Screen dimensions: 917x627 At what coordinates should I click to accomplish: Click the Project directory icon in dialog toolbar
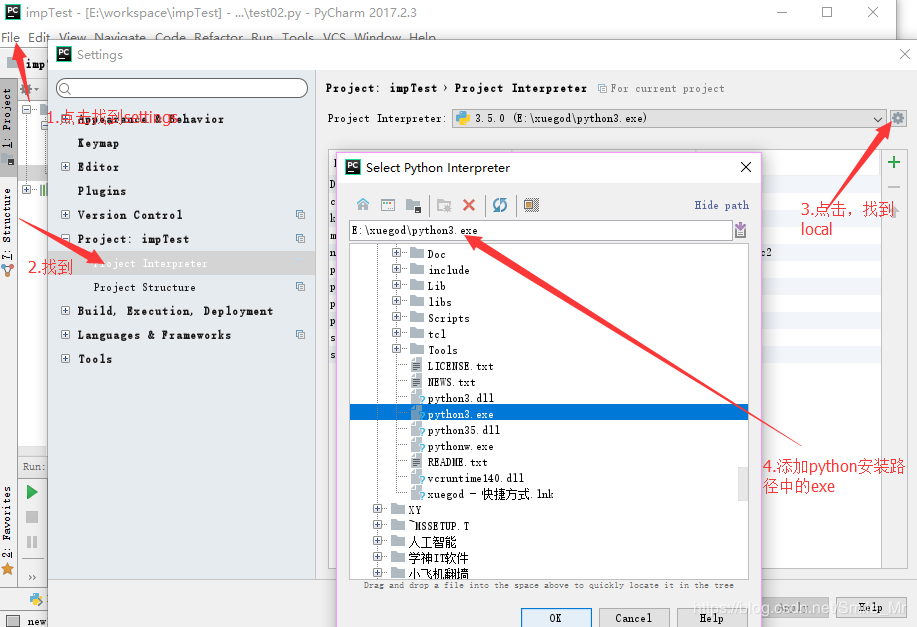(x=413, y=205)
